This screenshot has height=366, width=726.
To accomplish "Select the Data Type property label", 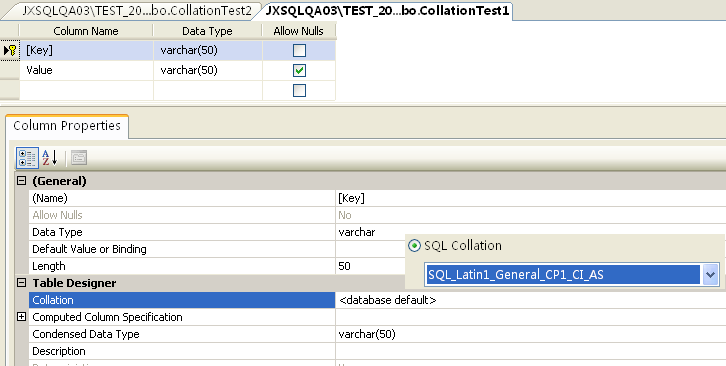I will [57, 232].
